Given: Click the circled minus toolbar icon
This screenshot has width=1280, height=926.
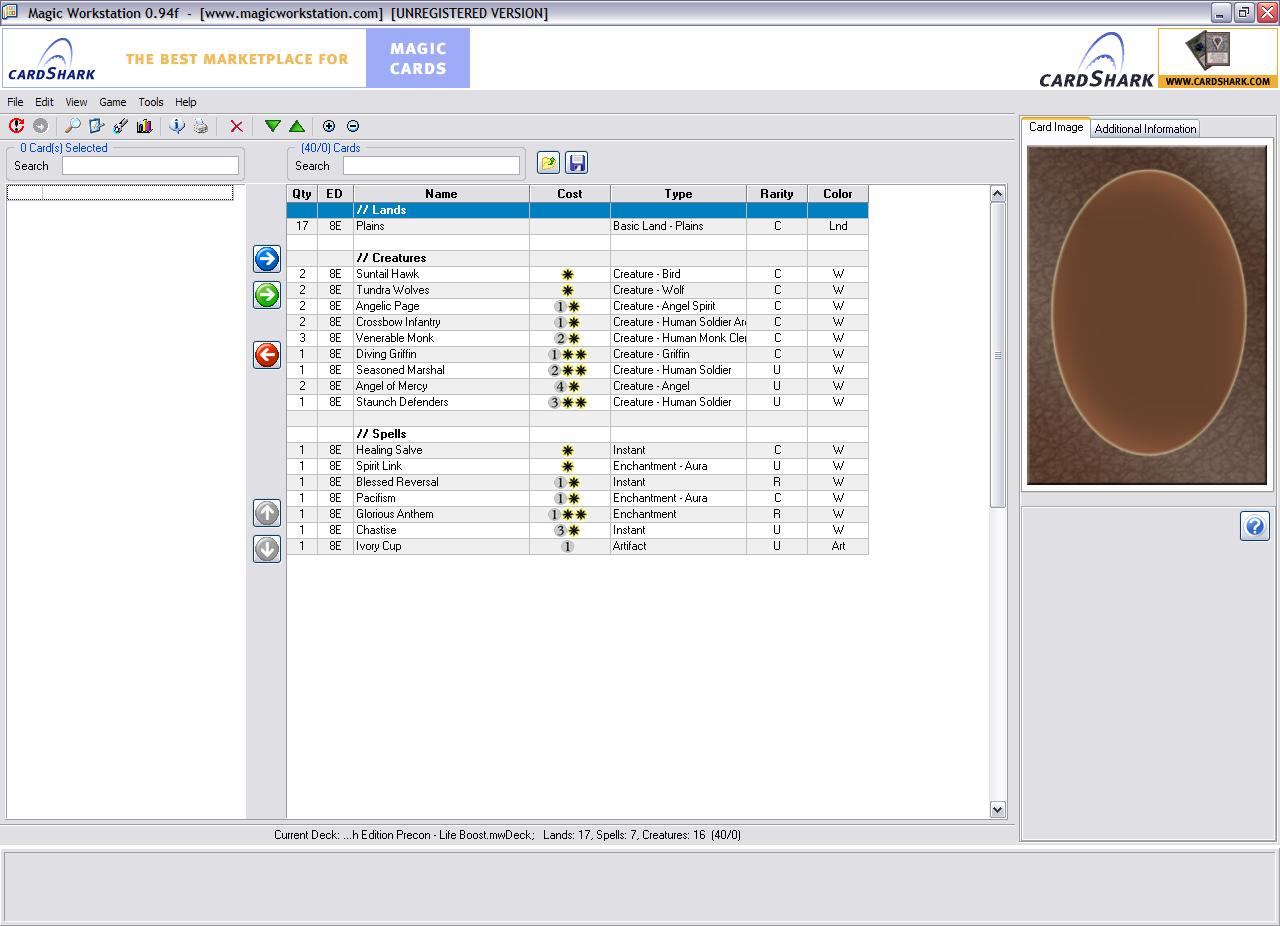Looking at the screenshot, I should (353, 126).
